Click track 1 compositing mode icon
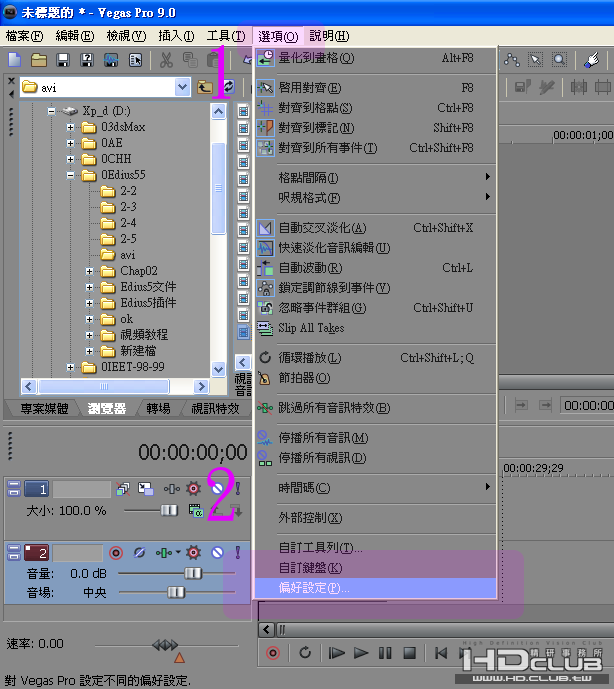The width and height of the screenshot is (614, 689). click(x=196, y=511)
